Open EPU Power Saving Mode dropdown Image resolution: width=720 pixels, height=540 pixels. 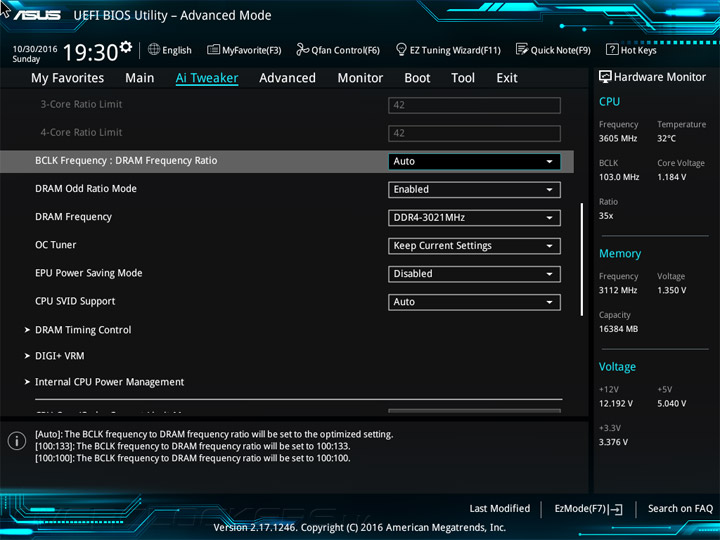tap(474, 273)
